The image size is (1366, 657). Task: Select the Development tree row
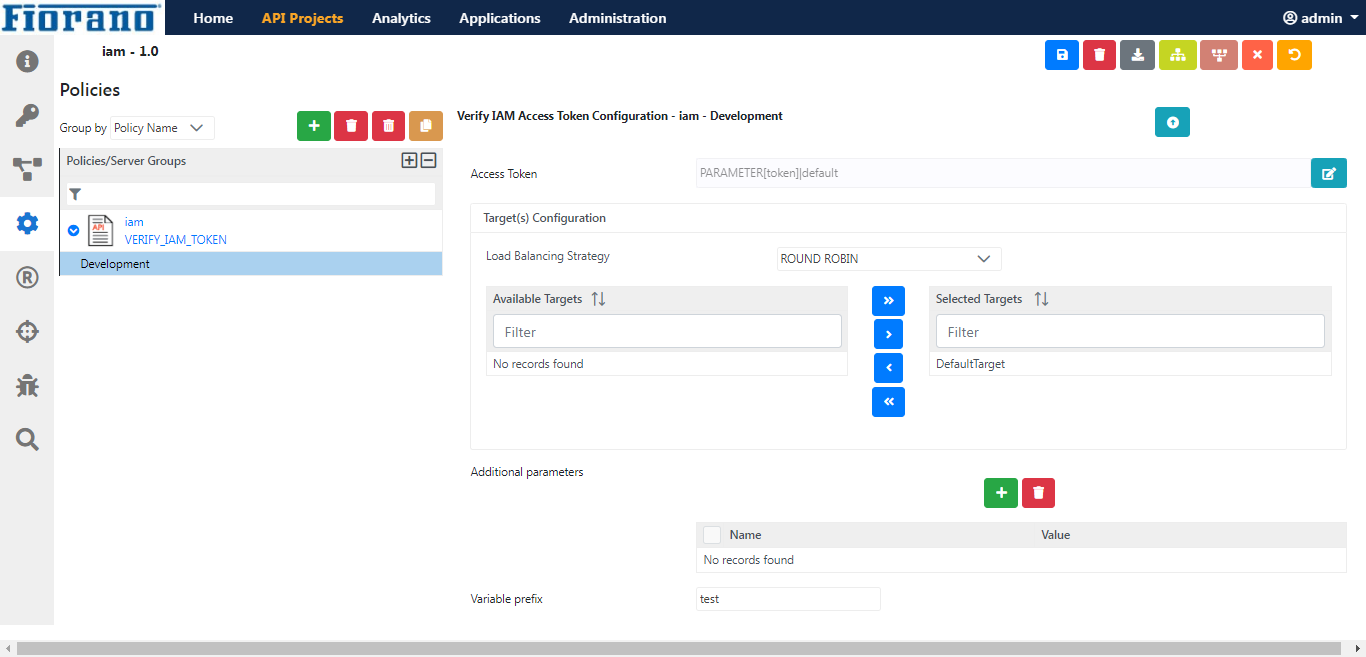251,264
